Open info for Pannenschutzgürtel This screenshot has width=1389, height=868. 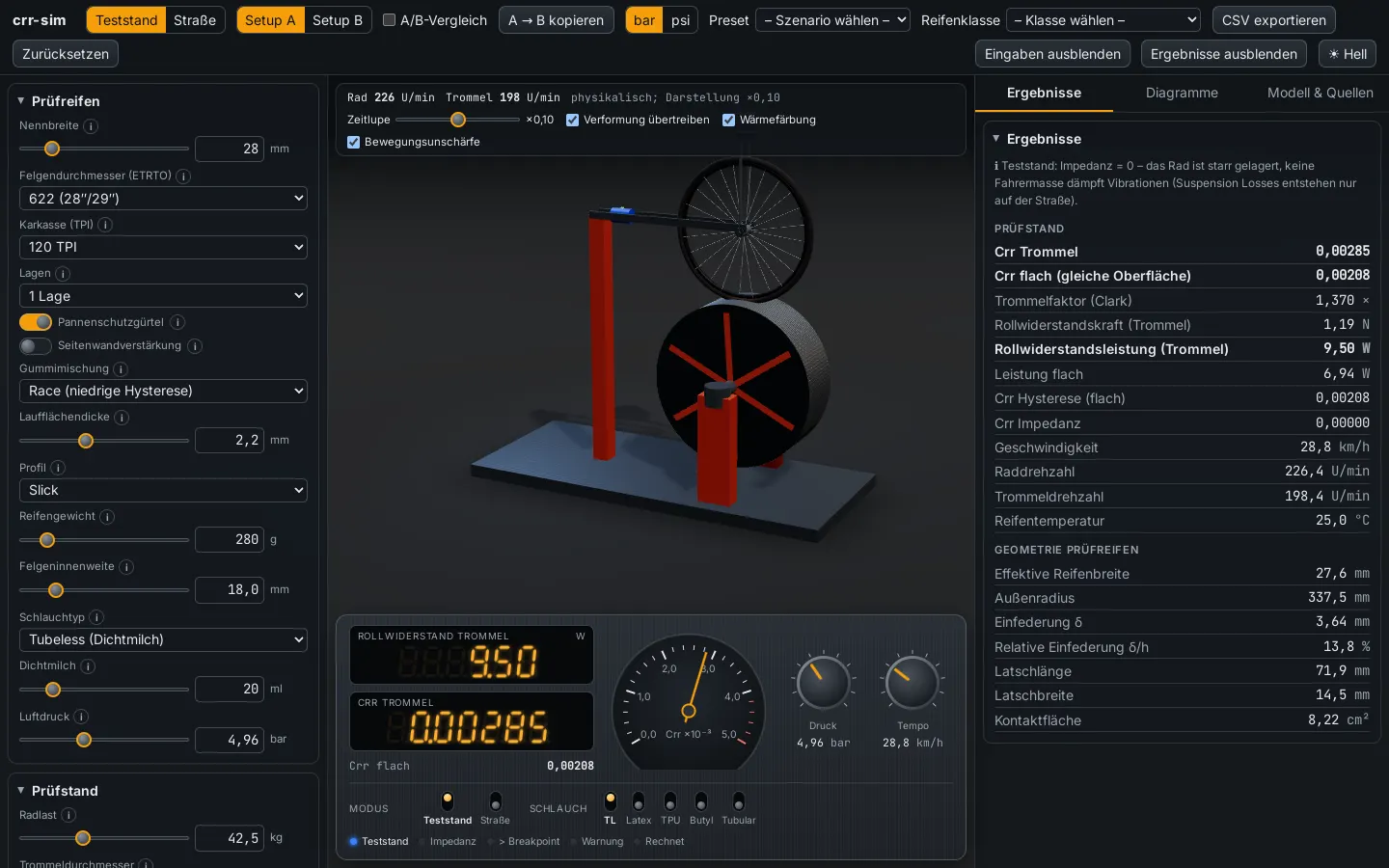coord(177,322)
